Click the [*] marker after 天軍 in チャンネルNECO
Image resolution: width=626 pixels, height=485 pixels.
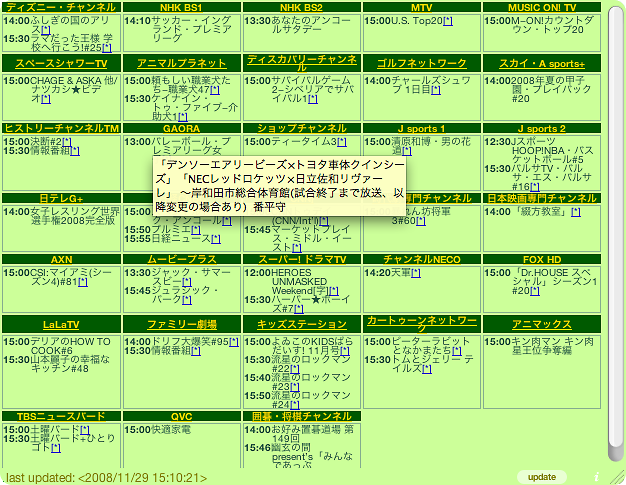tap(415, 272)
